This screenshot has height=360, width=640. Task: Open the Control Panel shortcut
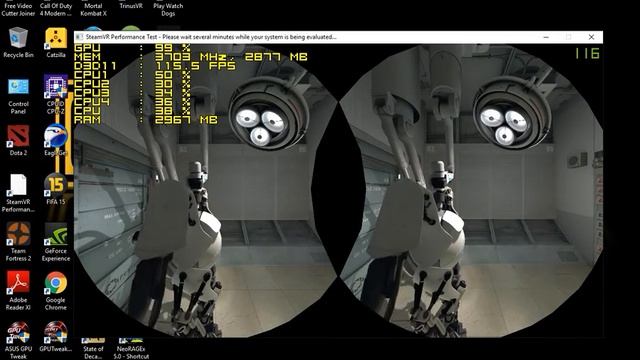tap(18, 96)
